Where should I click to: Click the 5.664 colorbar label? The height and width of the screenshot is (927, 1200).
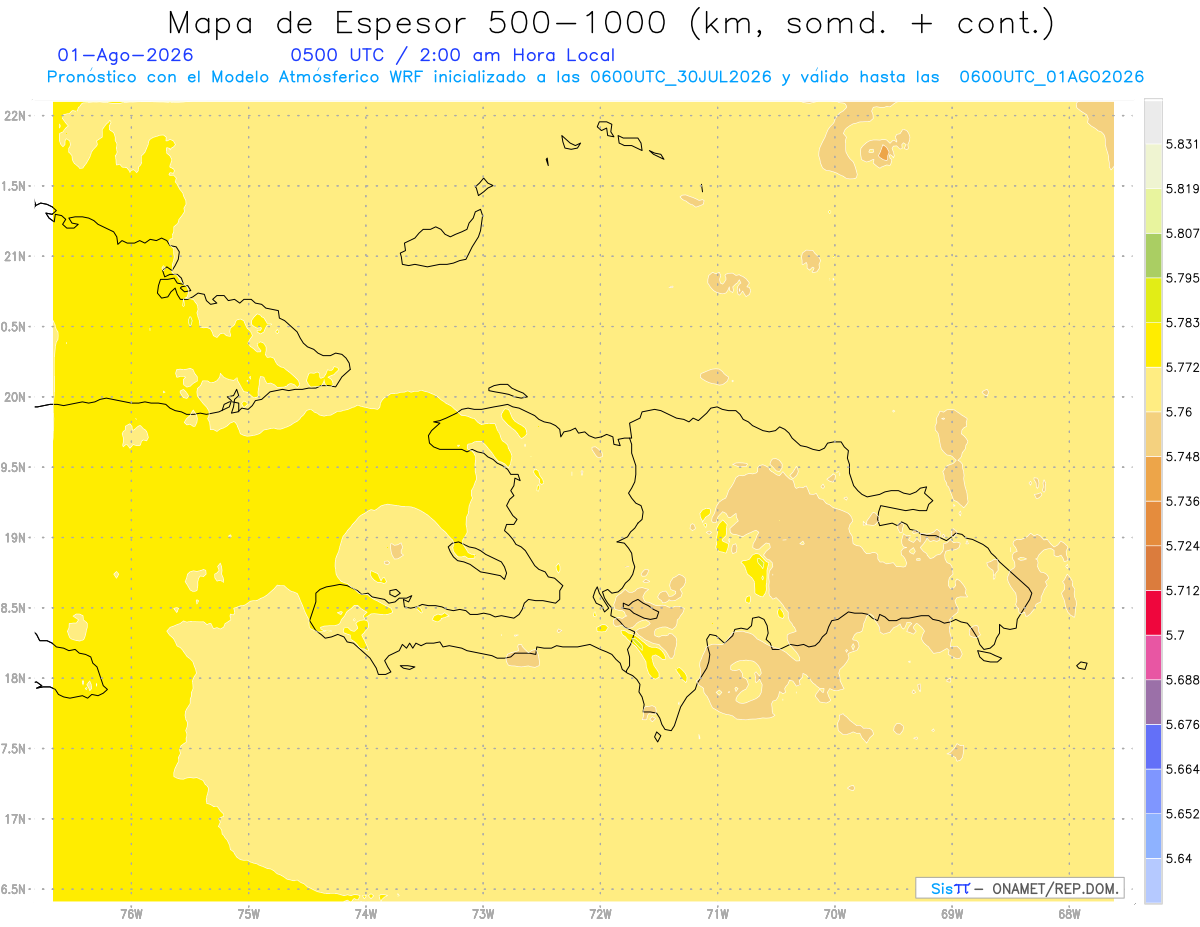tap(1182, 769)
